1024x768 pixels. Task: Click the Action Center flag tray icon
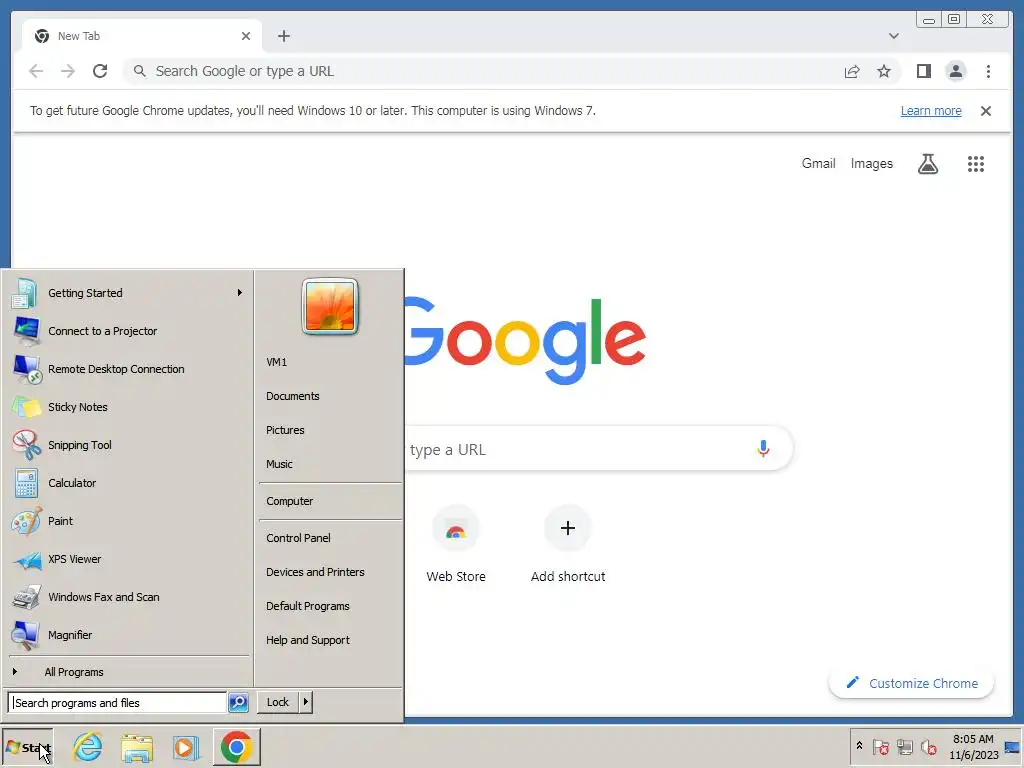[880, 746]
